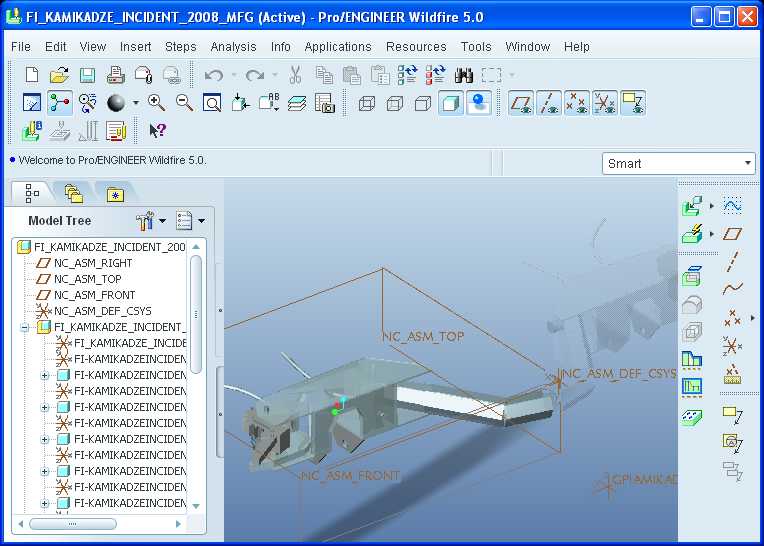
Task: Open Find tool with the binoculars icon
Action: click(463, 75)
